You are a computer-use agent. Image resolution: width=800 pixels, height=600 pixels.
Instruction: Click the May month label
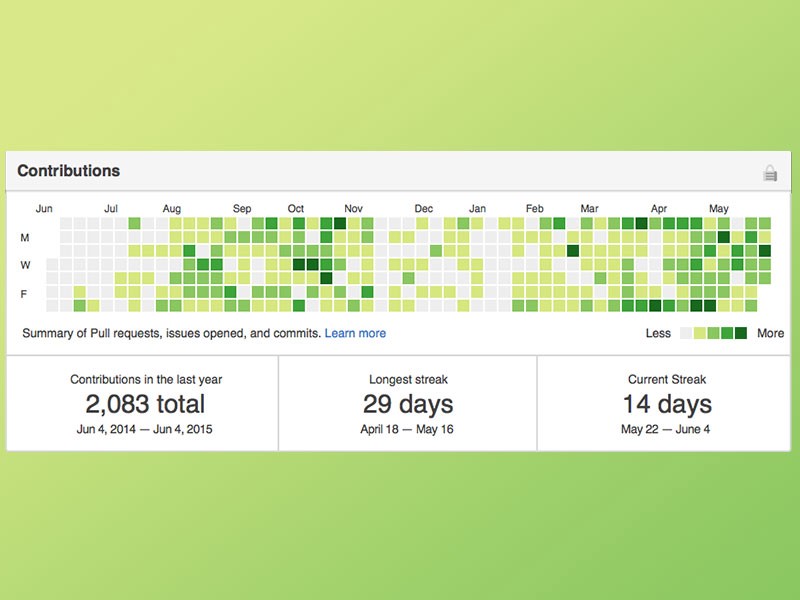[x=719, y=209]
